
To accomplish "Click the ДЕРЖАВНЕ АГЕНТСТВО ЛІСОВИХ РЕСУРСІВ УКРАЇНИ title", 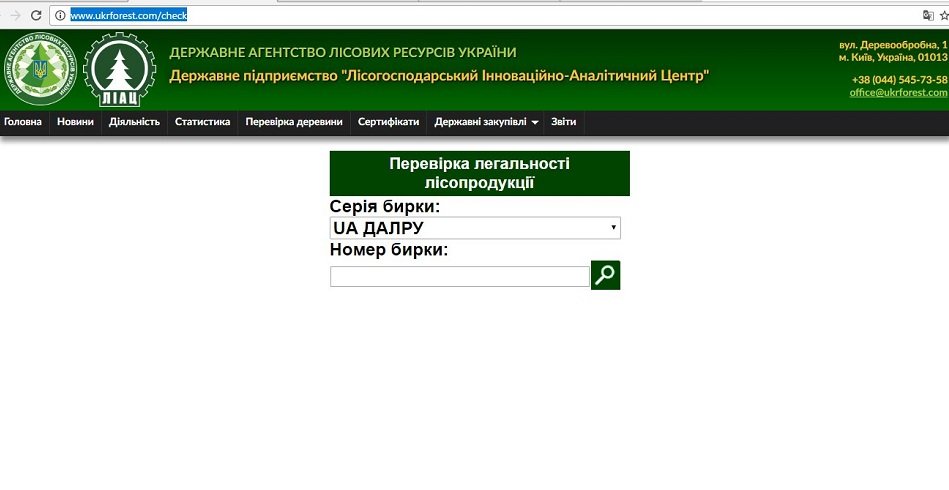I will (343, 53).
